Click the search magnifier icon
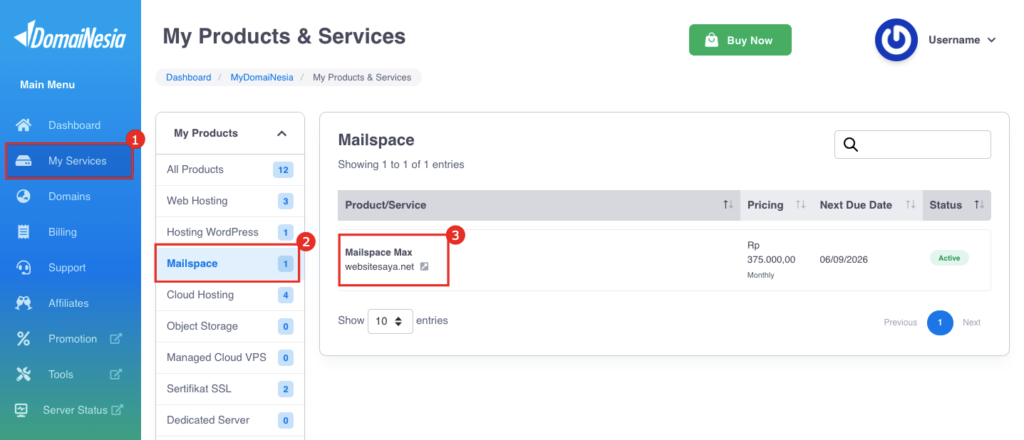Image resolution: width=1024 pixels, height=440 pixels. [850, 144]
